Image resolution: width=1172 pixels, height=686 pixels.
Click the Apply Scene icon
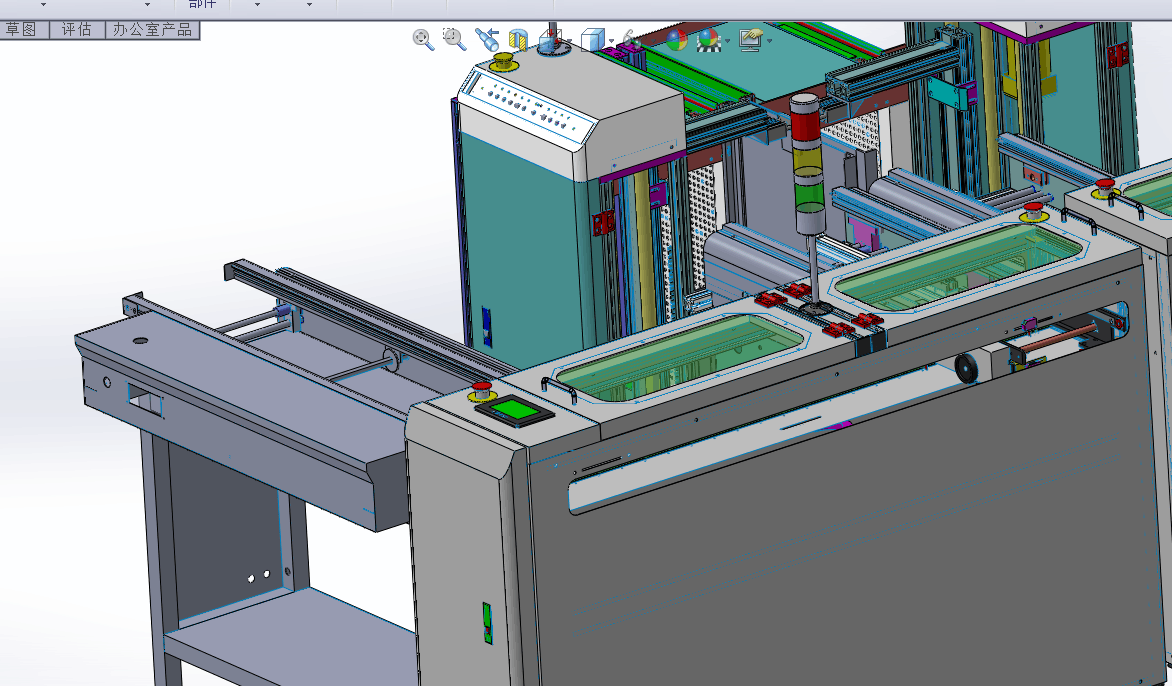(x=708, y=40)
